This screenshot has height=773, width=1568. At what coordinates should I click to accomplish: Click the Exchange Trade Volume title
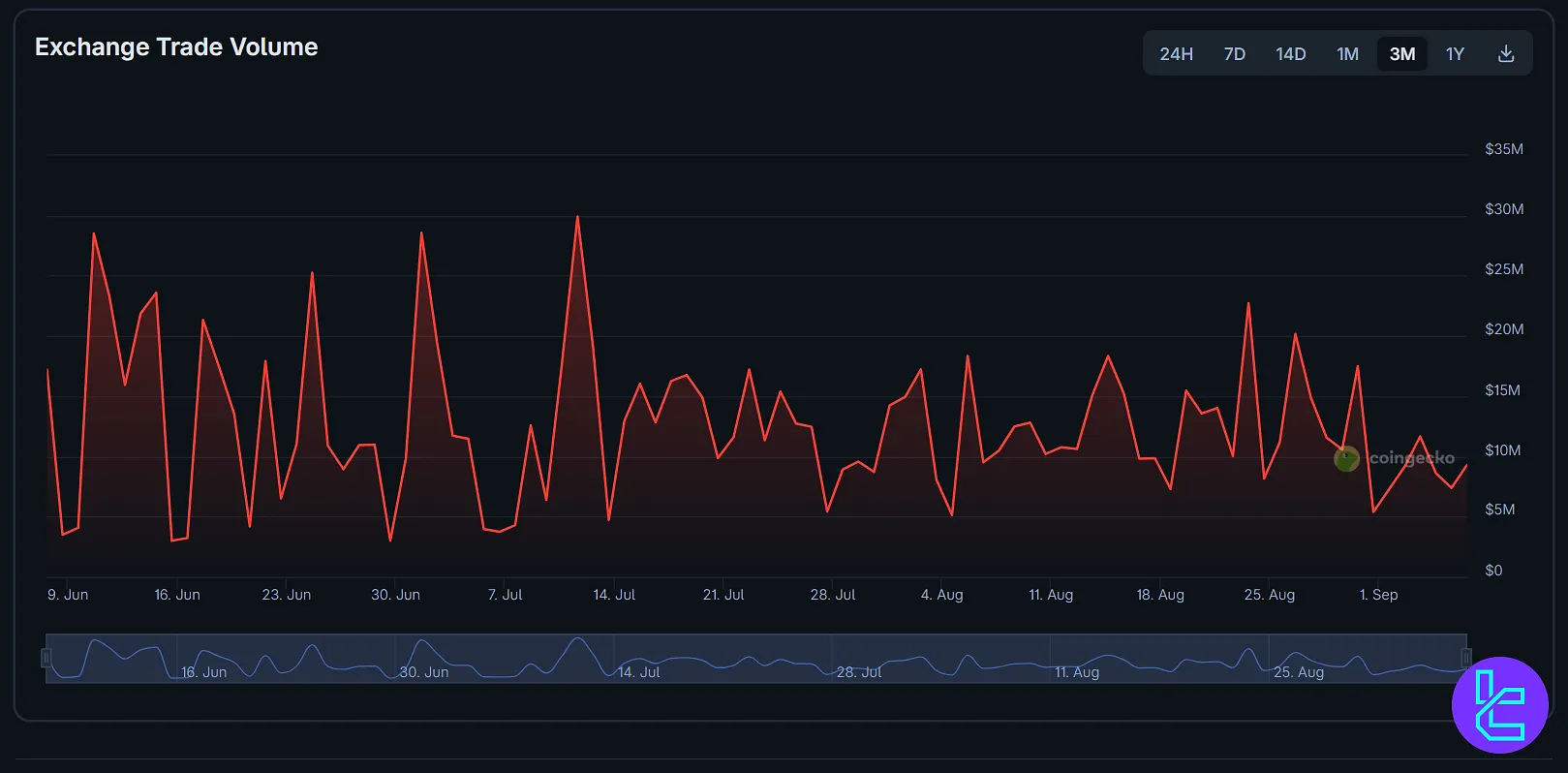(x=176, y=47)
